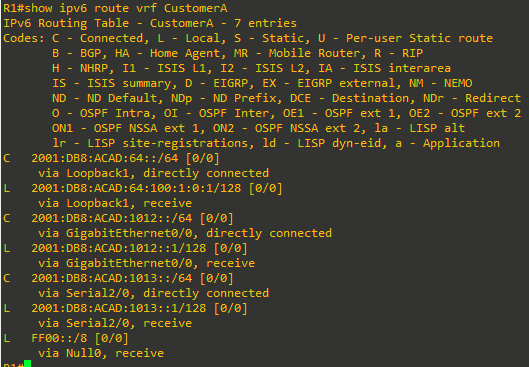The height and width of the screenshot is (367, 529).
Task: Click 'via GigabitEthernet0/0, receive' text
Action: point(146,263)
